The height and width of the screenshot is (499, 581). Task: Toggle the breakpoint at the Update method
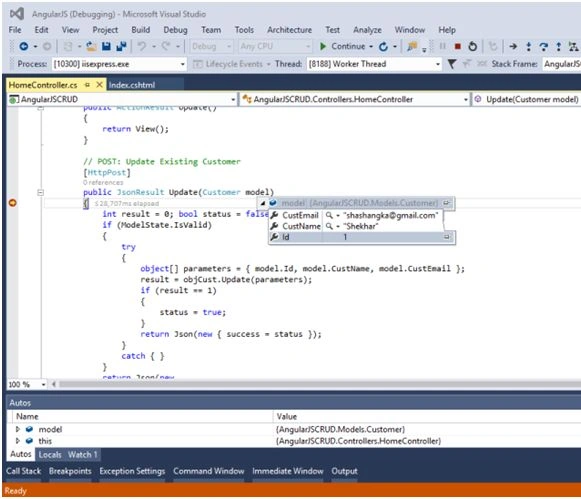pos(13,203)
